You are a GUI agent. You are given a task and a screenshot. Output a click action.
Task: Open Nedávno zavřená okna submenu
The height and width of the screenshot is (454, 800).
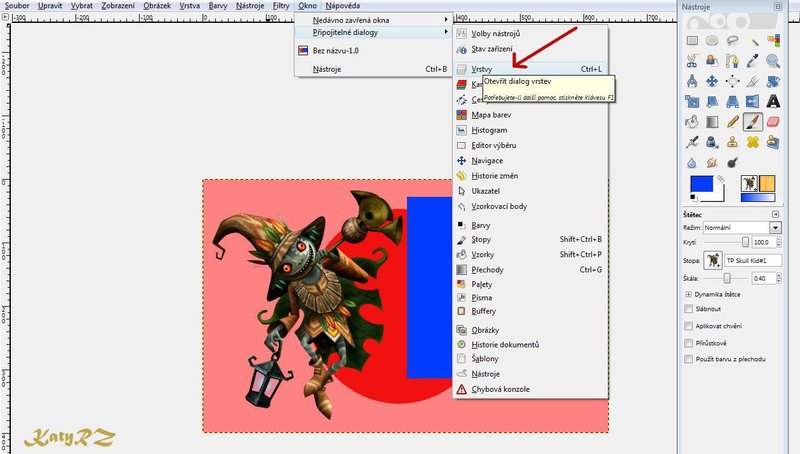click(374, 20)
